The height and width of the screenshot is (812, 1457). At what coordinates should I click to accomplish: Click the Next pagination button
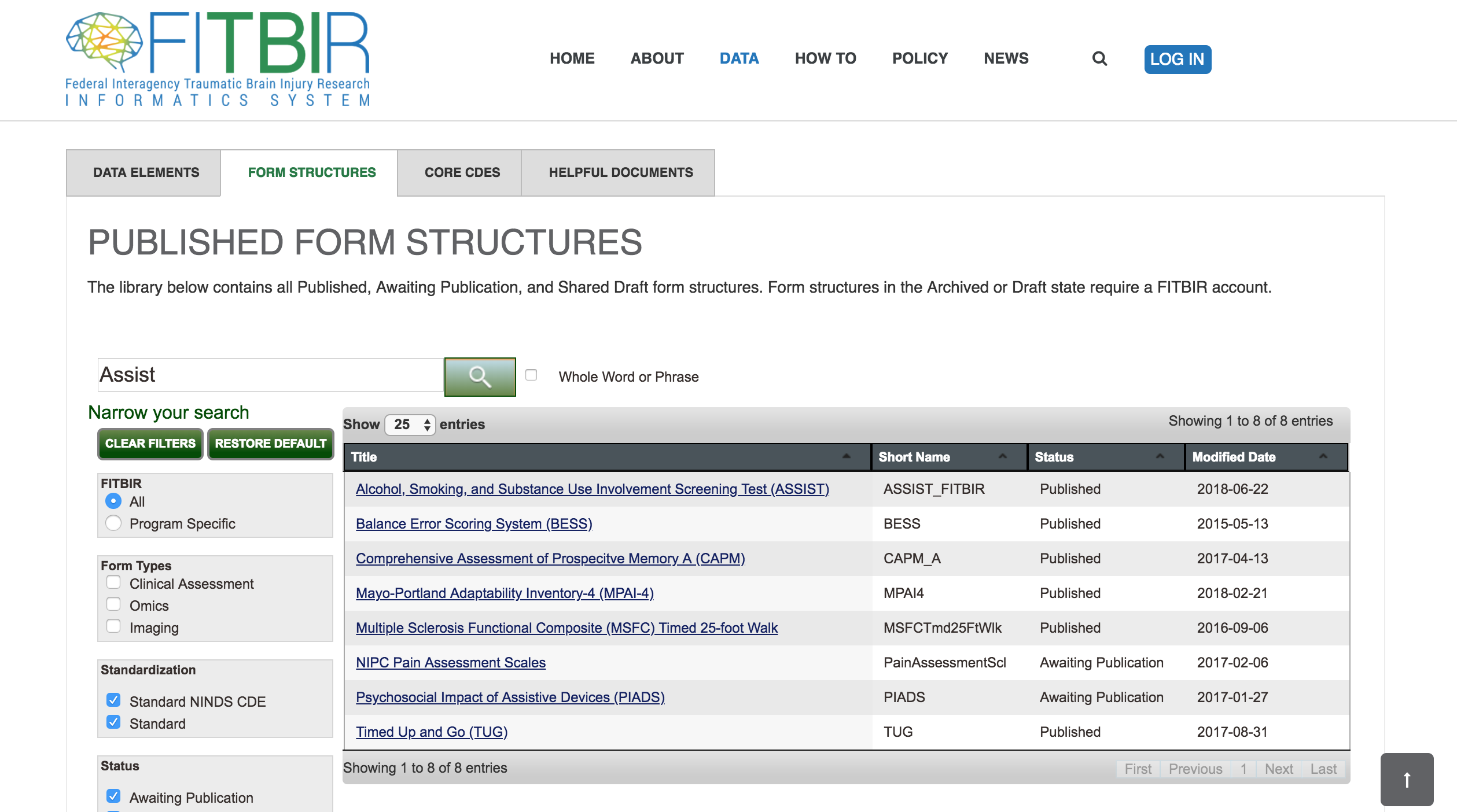point(1279,769)
